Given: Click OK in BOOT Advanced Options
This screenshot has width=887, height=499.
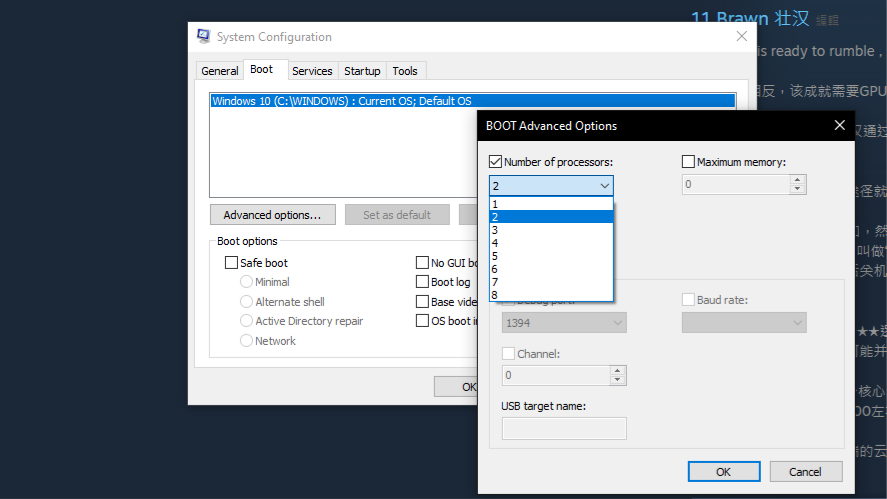Looking at the screenshot, I should pos(723,472).
